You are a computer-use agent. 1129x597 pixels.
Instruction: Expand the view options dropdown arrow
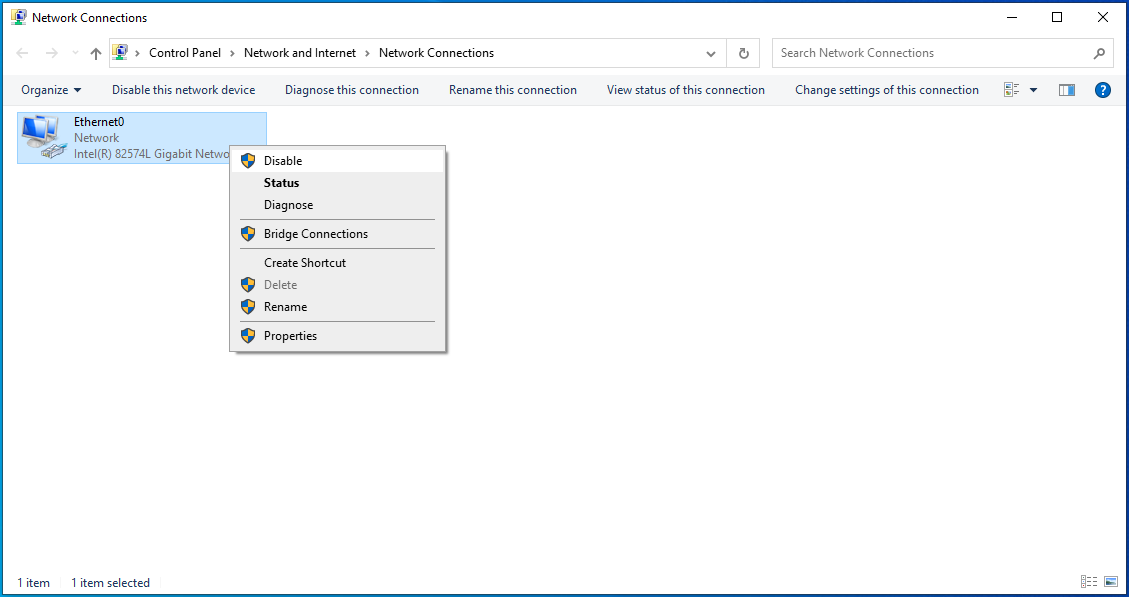point(1034,90)
